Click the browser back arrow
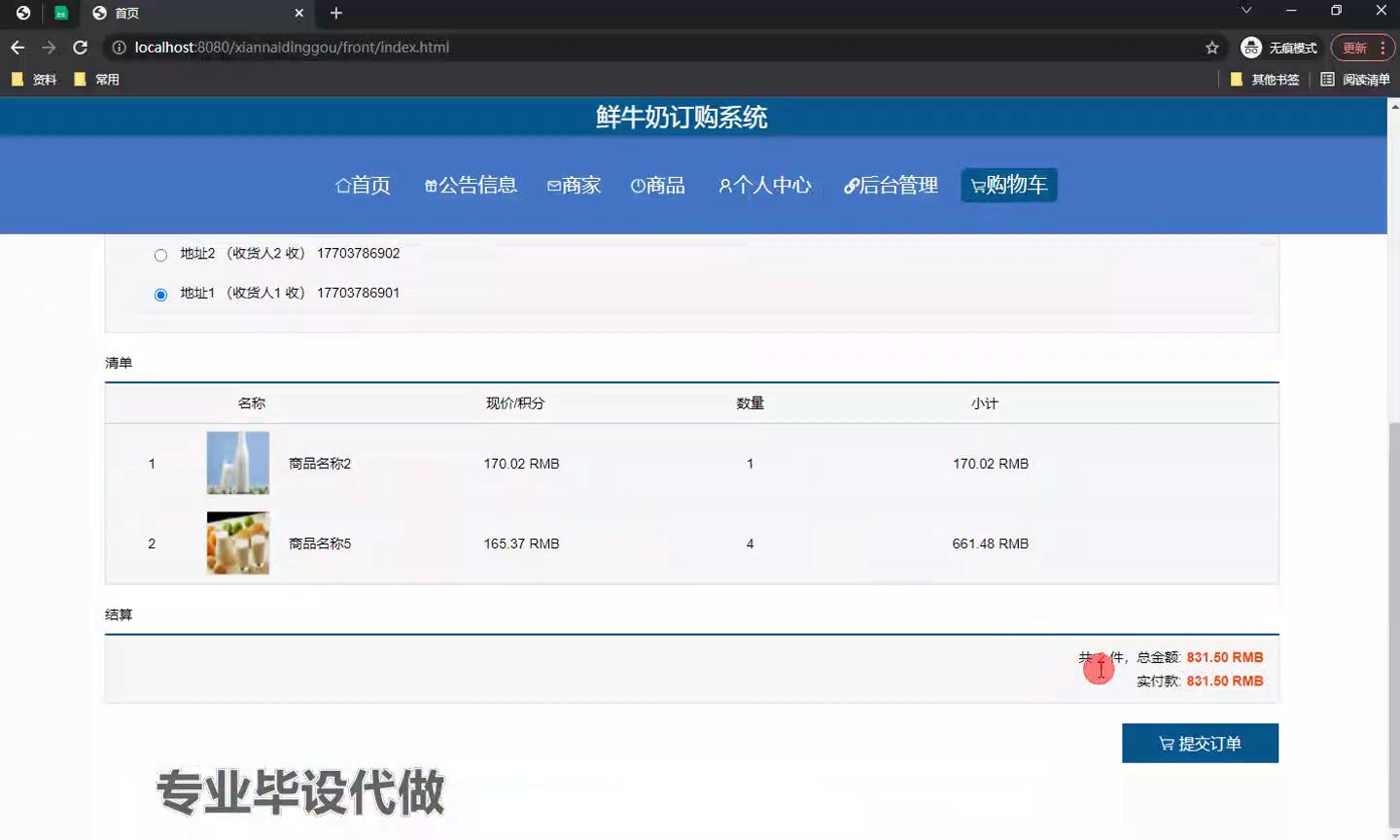Viewport: 1400px width, 840px height. point(17,48)
